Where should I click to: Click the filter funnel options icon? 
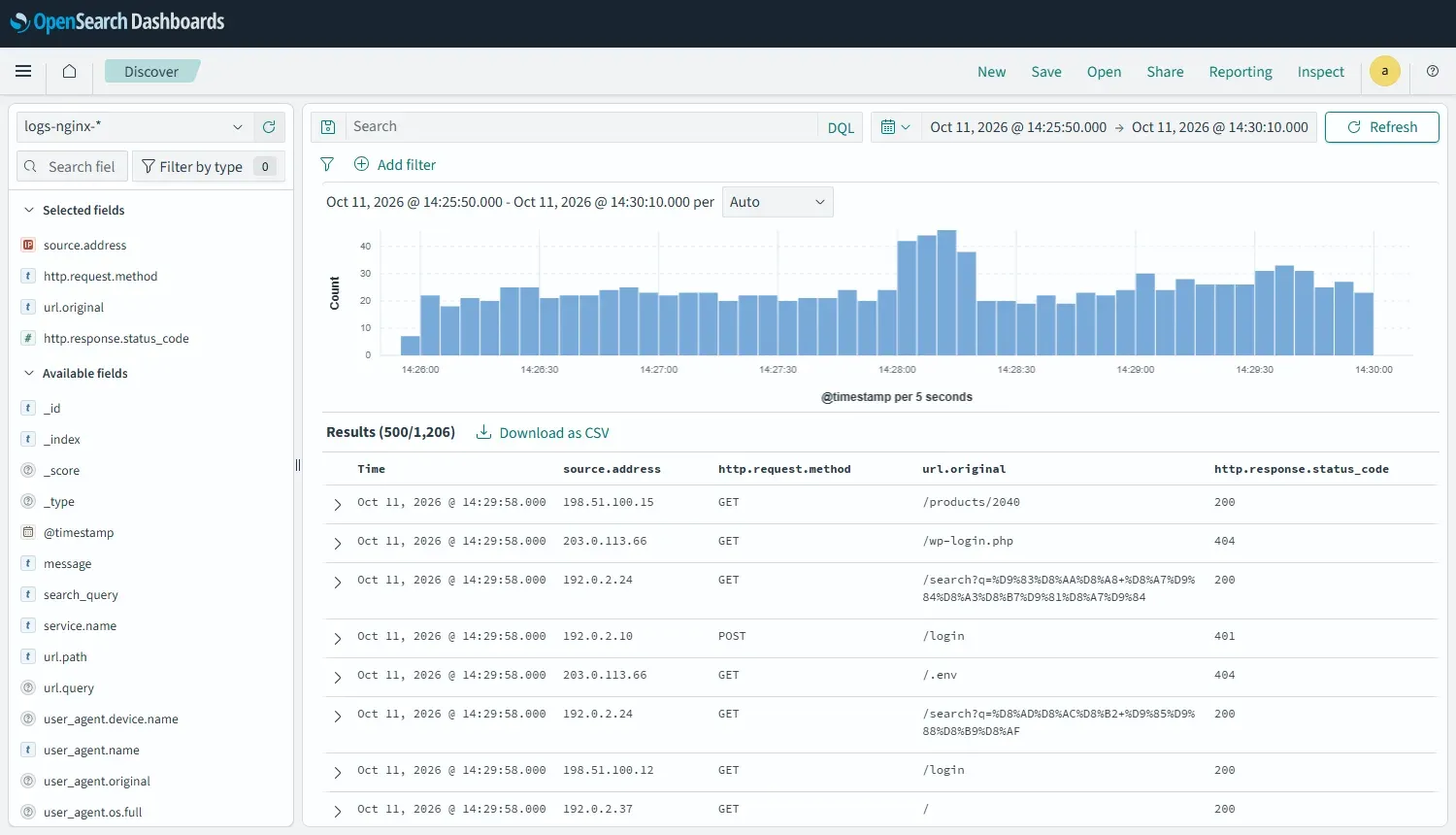(x=327, y=164)
